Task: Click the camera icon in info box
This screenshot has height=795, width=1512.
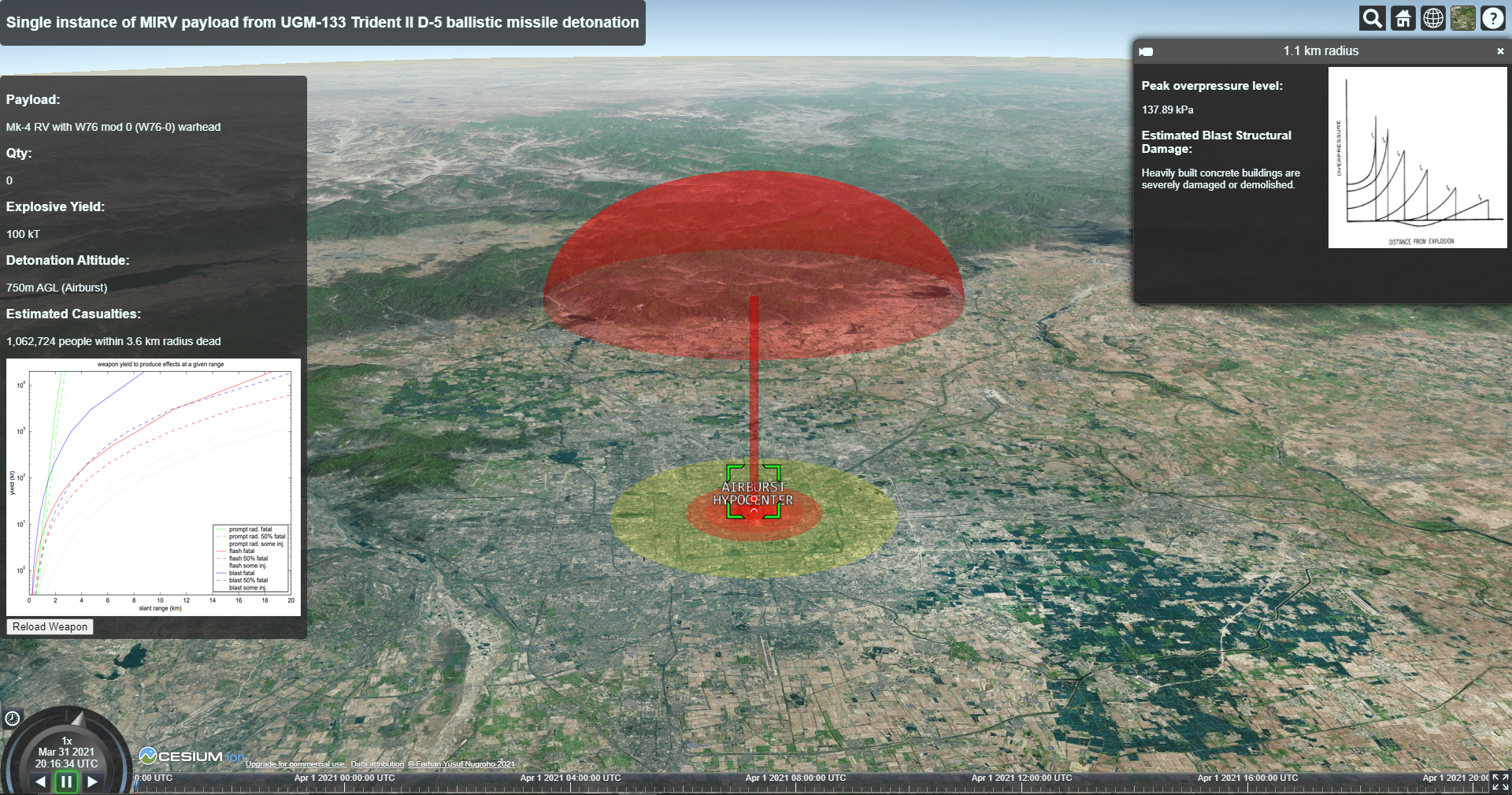Action: tap(1147, 51)
